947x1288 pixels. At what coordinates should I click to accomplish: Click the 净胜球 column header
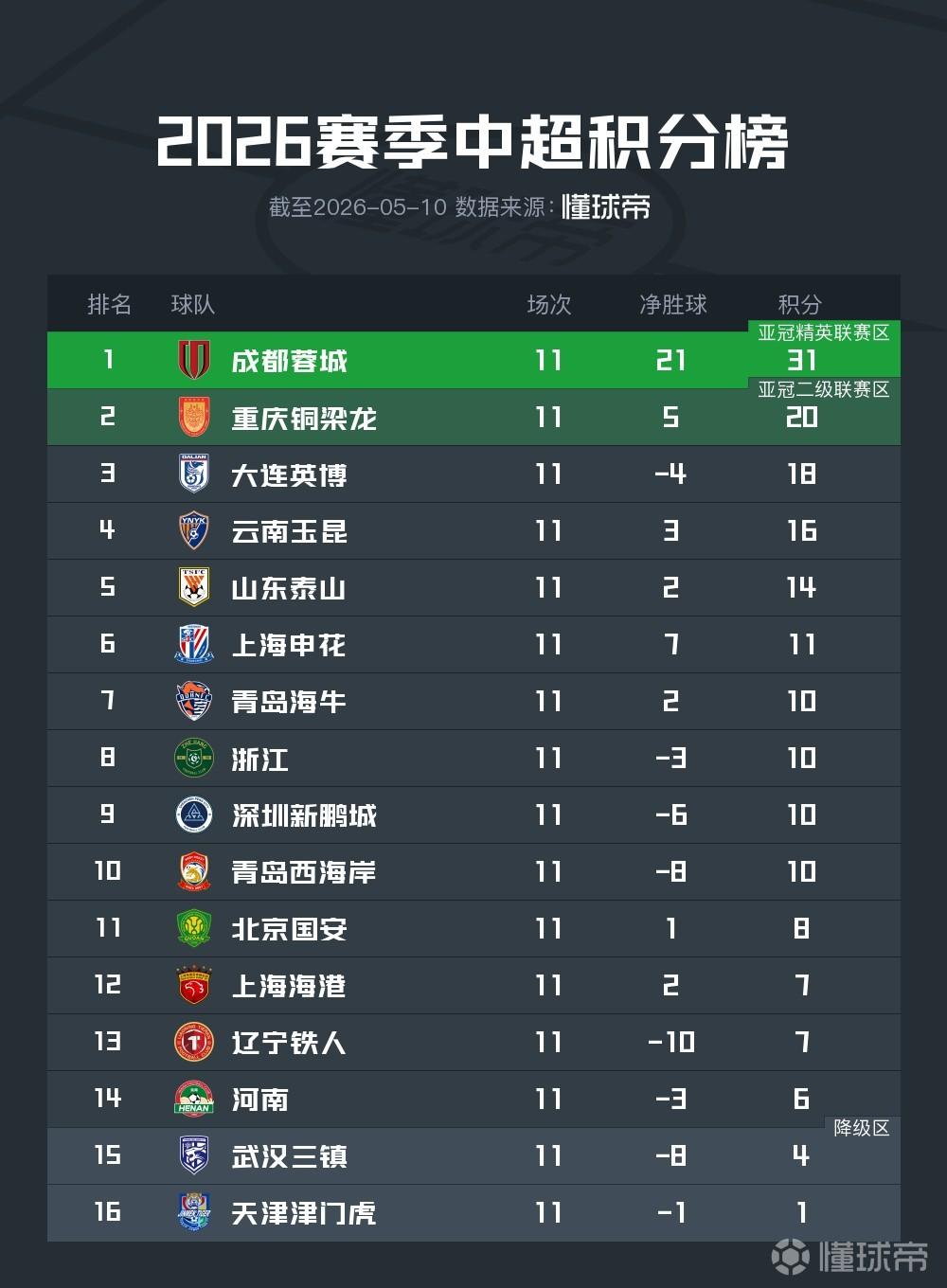673,304
